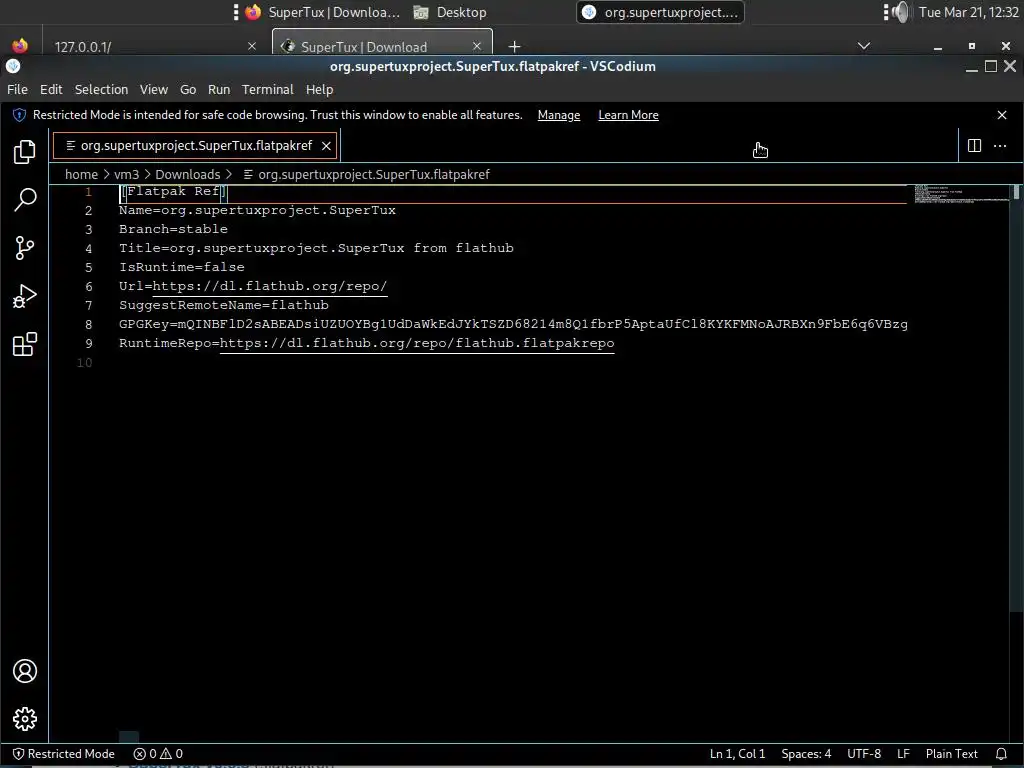Screen dimensions: 1024x768
Task: Click the dl.flathub.org/repo/ URL on line 6
Action: [x=270, y=286]
